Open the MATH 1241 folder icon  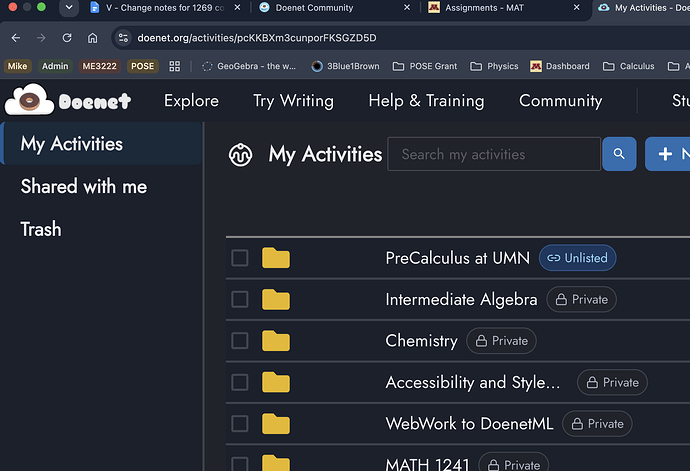coord(276,463)
